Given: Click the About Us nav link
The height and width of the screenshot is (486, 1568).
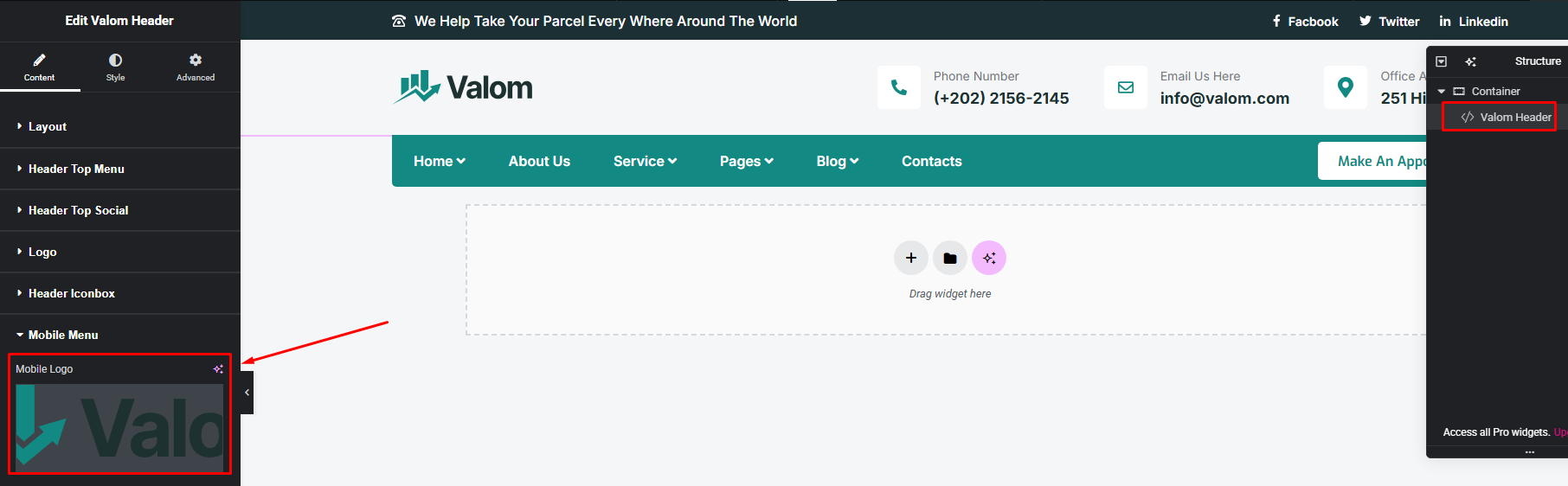Looking at the screenshot, I should click(x=539, y=161).
